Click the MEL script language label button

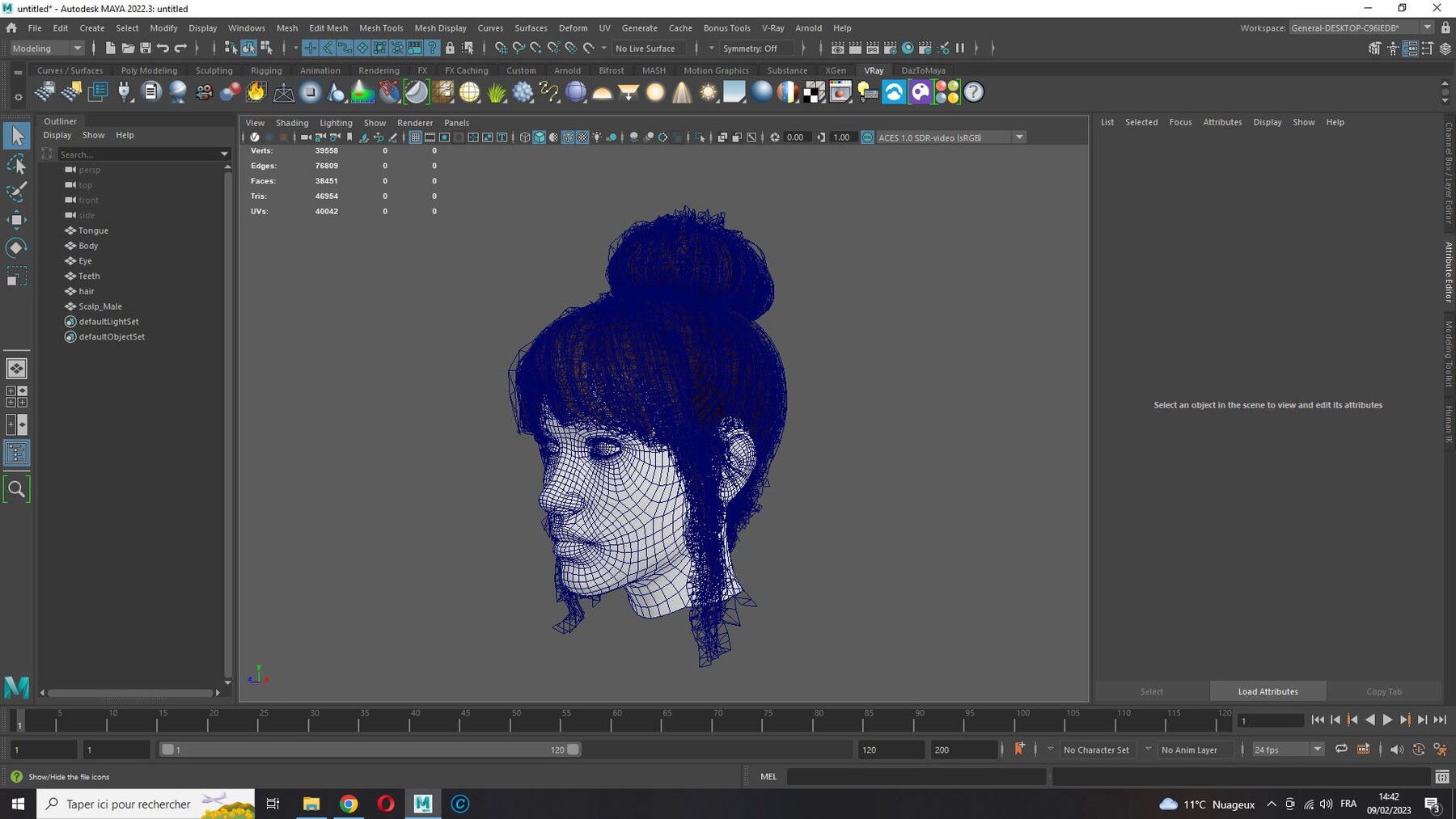tap(768, 776)
